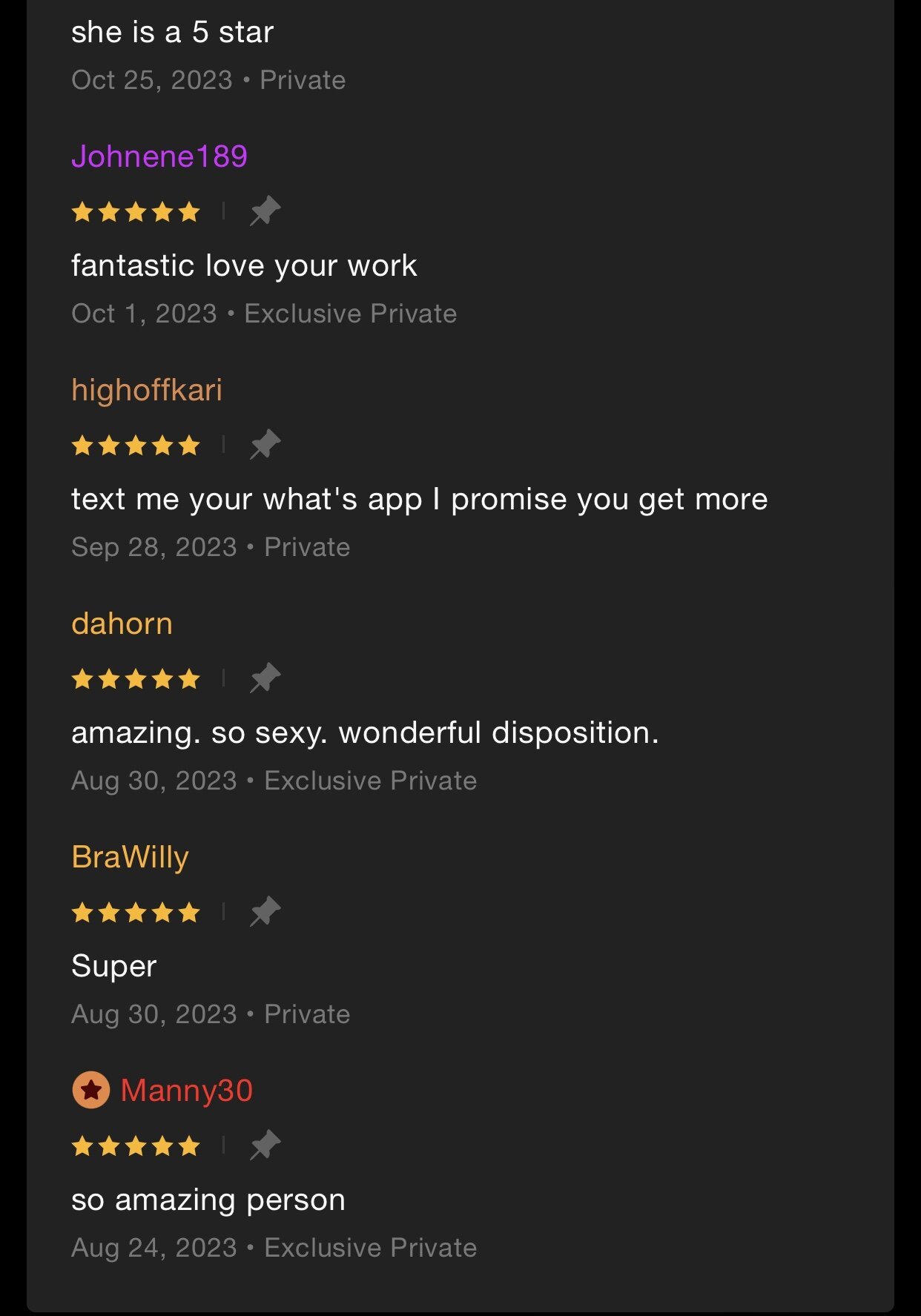Screen dimensions: 921x1316
Task: Click highoffkari's five-star rating
Action: tap(136, 446)
